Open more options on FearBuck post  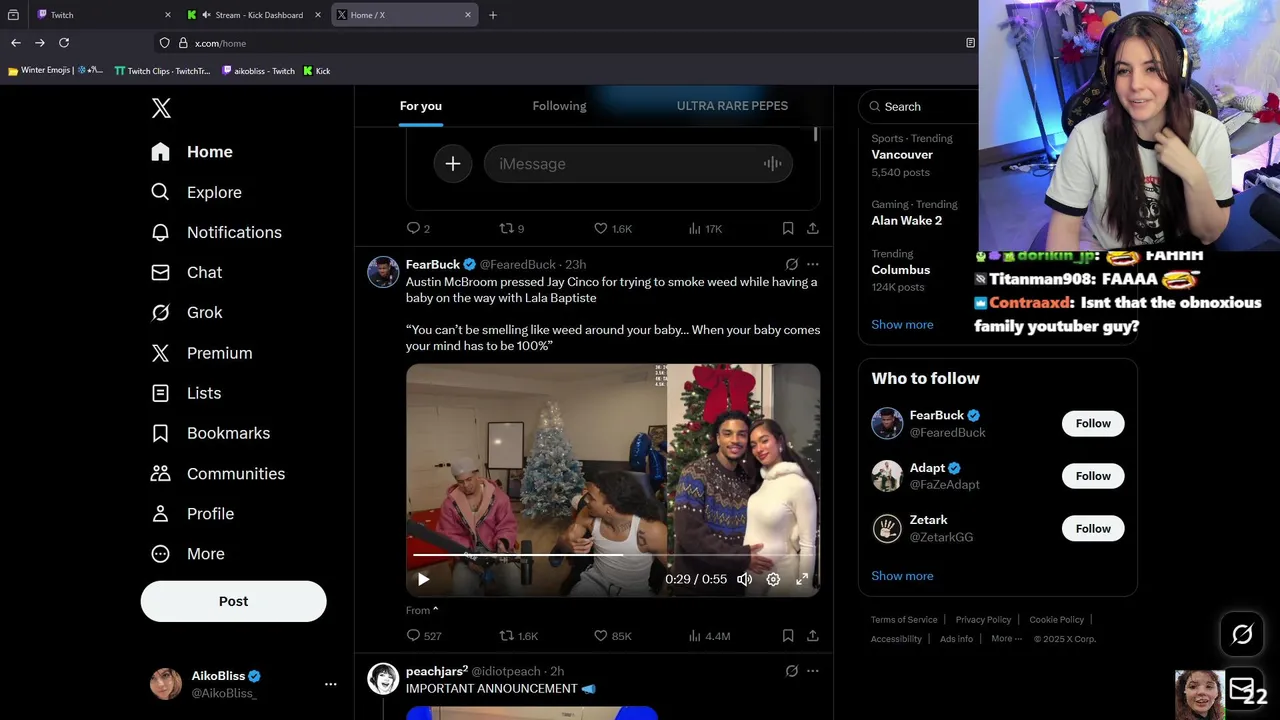tap(813, 264)
